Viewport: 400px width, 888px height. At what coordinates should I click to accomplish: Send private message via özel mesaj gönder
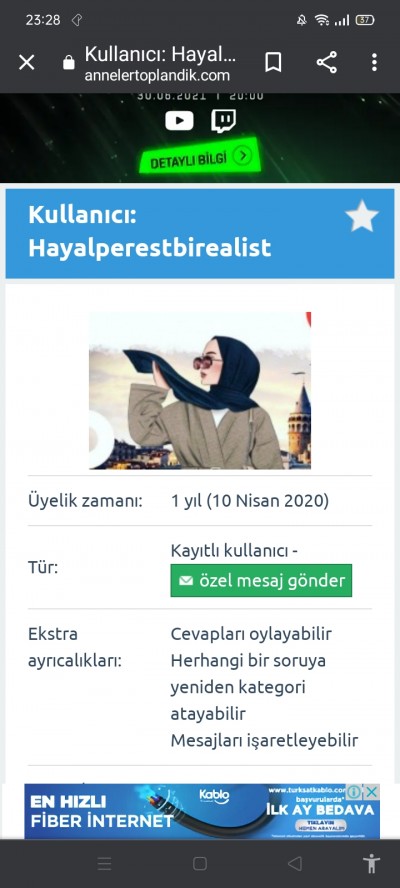[261, 580]
